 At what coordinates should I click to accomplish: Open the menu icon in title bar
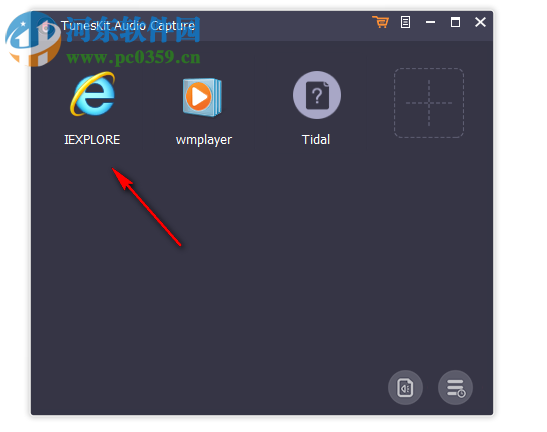point(405,22)
